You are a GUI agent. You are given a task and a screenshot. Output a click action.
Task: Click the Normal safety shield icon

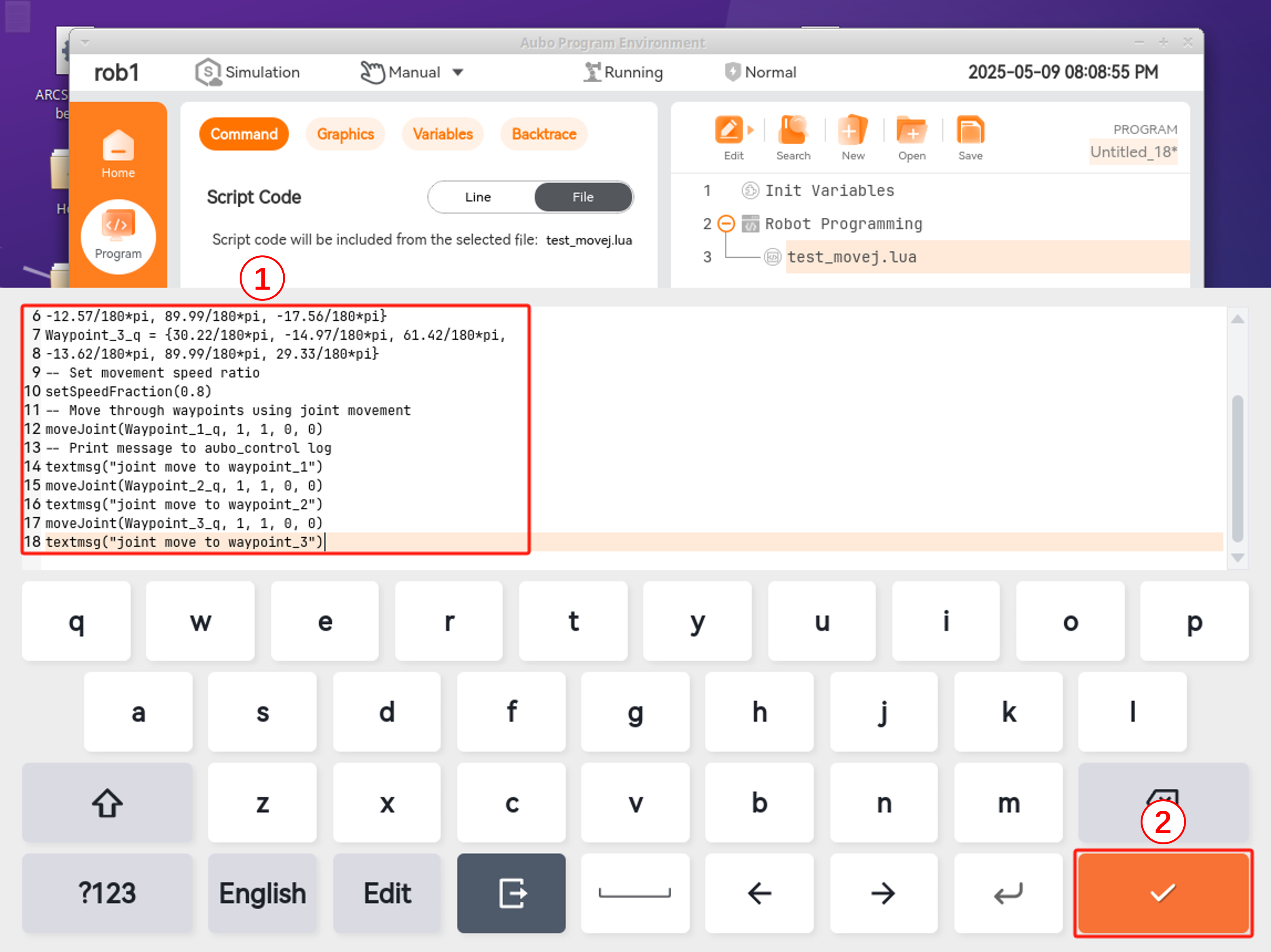(732, 72)
